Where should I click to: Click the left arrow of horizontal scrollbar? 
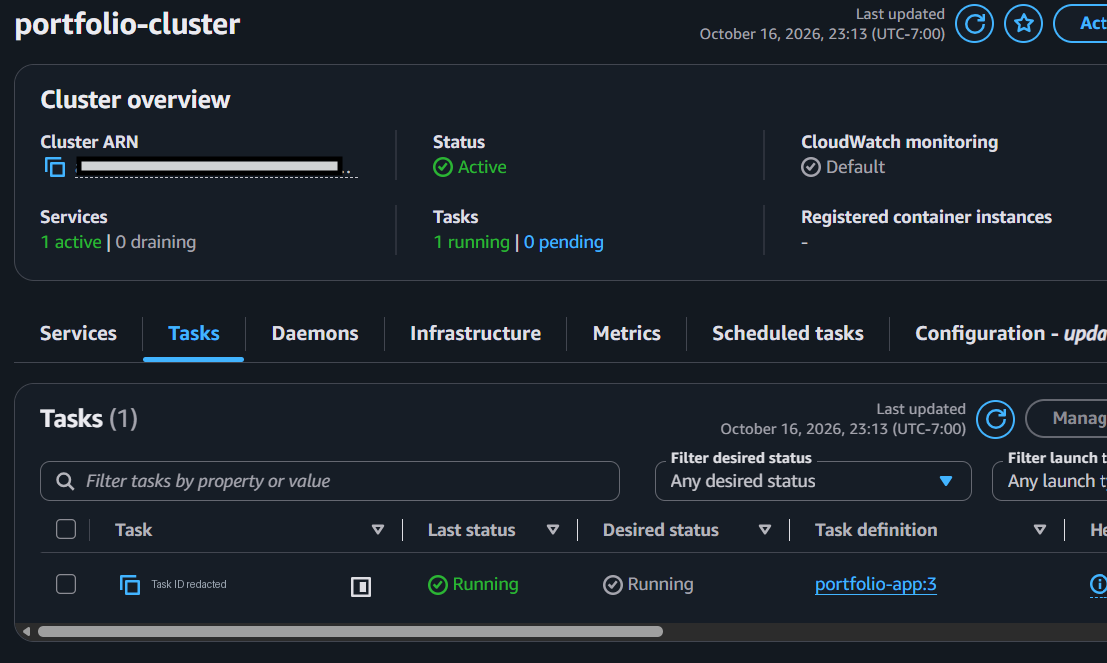pyautogui.click(x=26, y=631)
